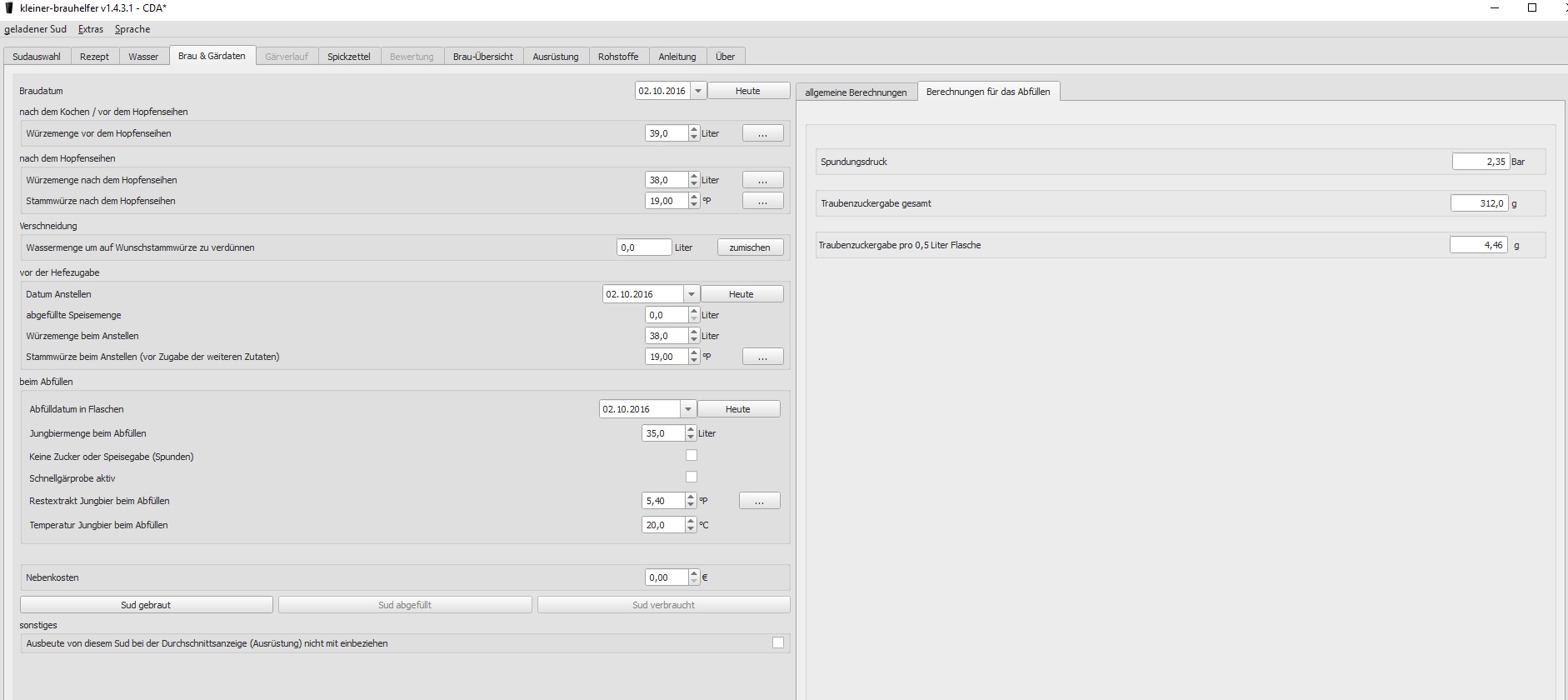Enable Keine Zucker oder Speisegabe (Spunden)
Screen dimensions: 1568x700
pyautogui.click(x=691, y=456)
